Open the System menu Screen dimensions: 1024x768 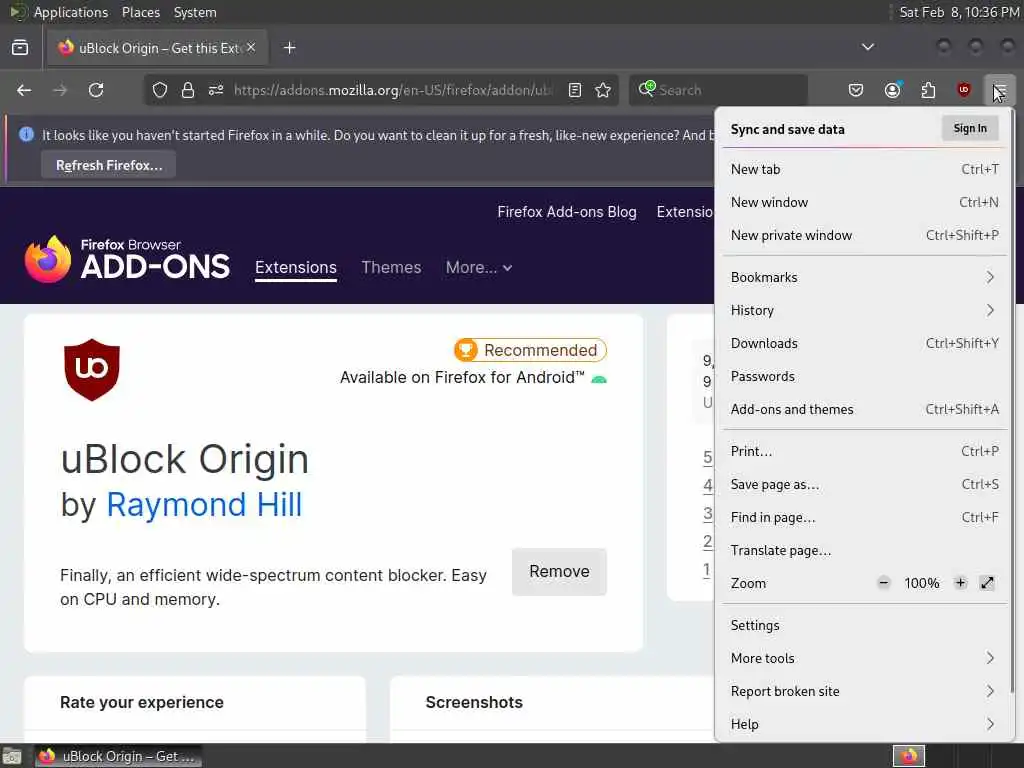[195, 12]
